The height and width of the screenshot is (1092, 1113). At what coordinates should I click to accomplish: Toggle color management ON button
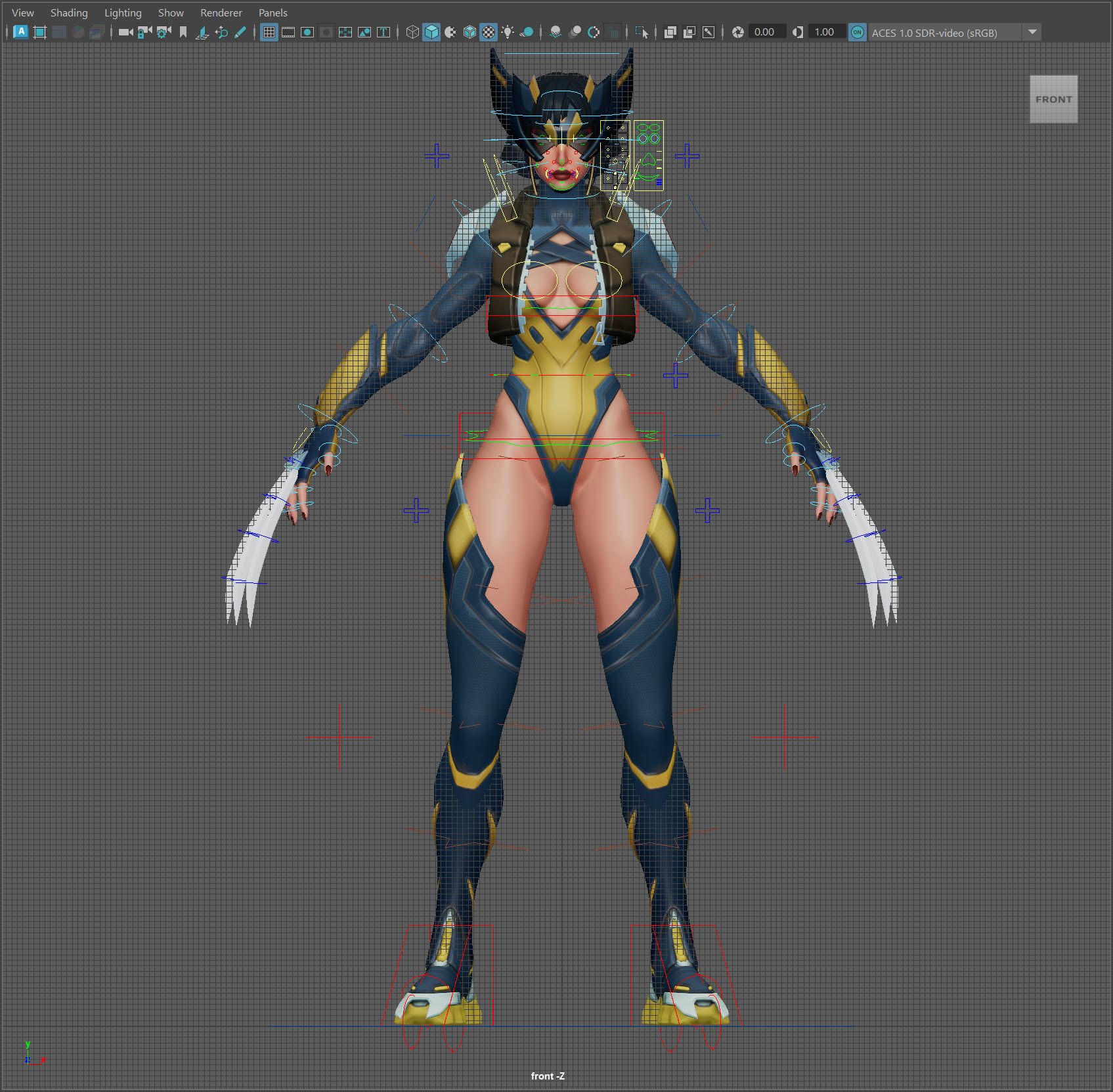857,32
